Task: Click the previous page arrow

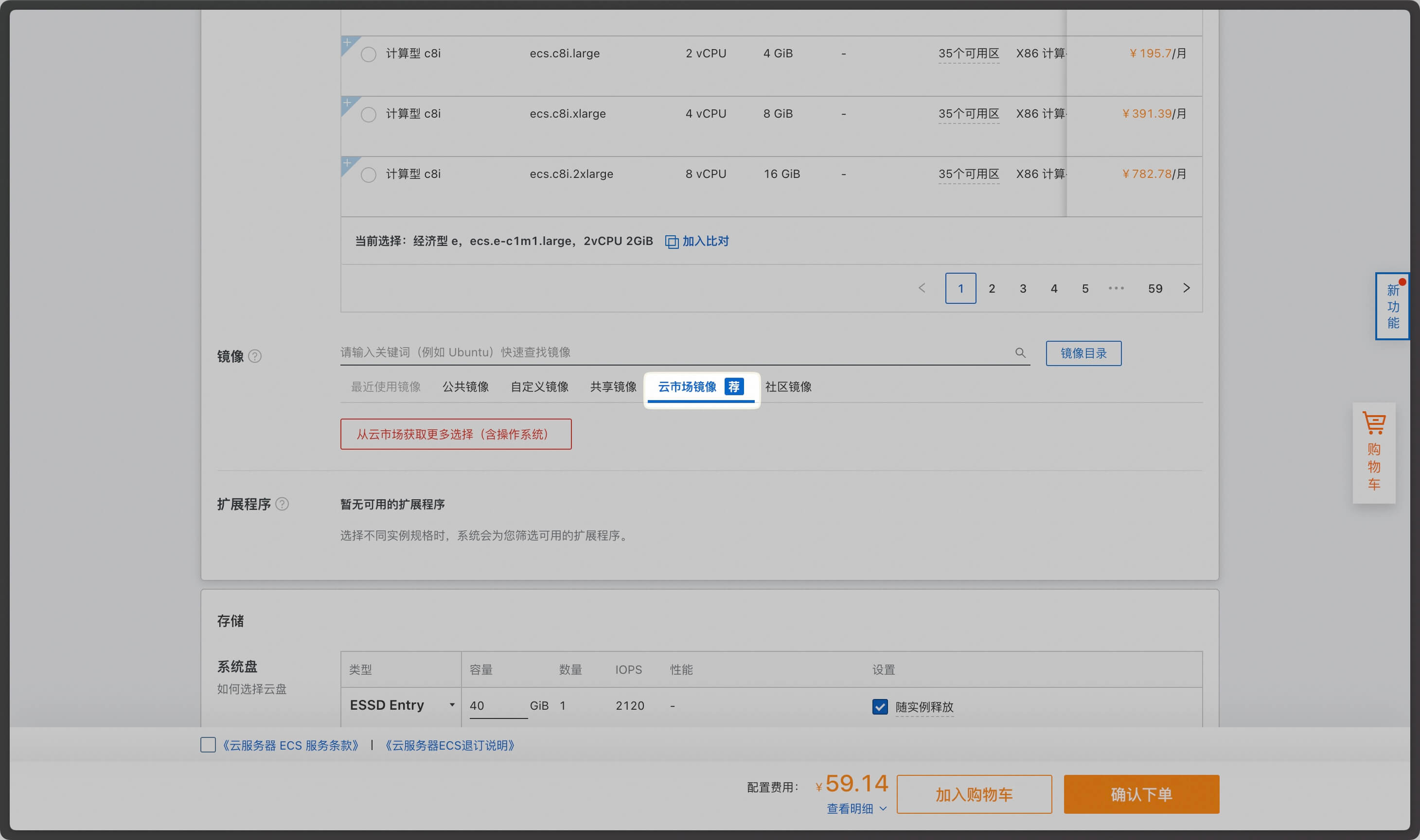Action: [921, 288]
